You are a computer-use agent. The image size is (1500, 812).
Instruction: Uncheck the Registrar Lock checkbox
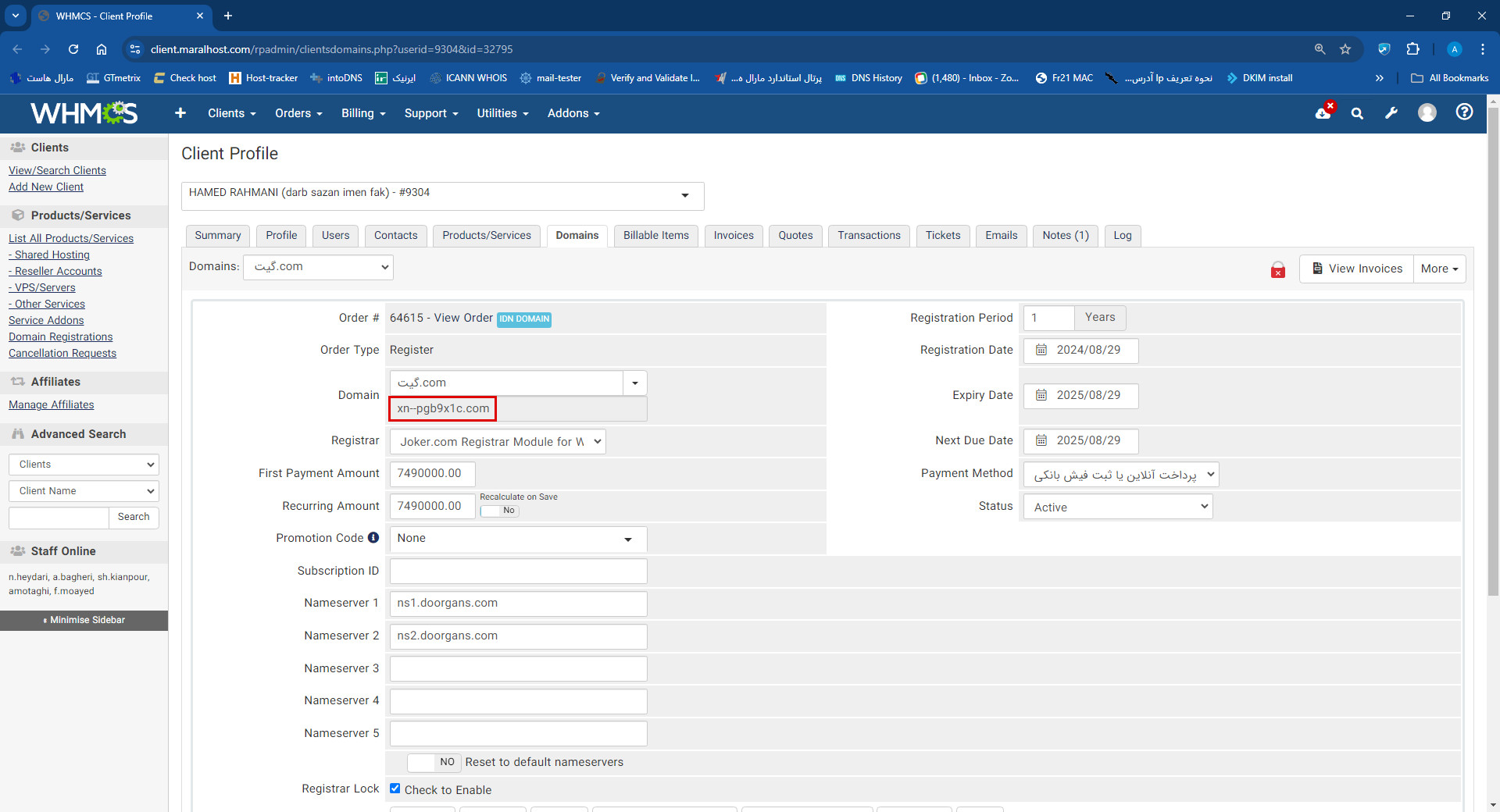tap(395, 789)
